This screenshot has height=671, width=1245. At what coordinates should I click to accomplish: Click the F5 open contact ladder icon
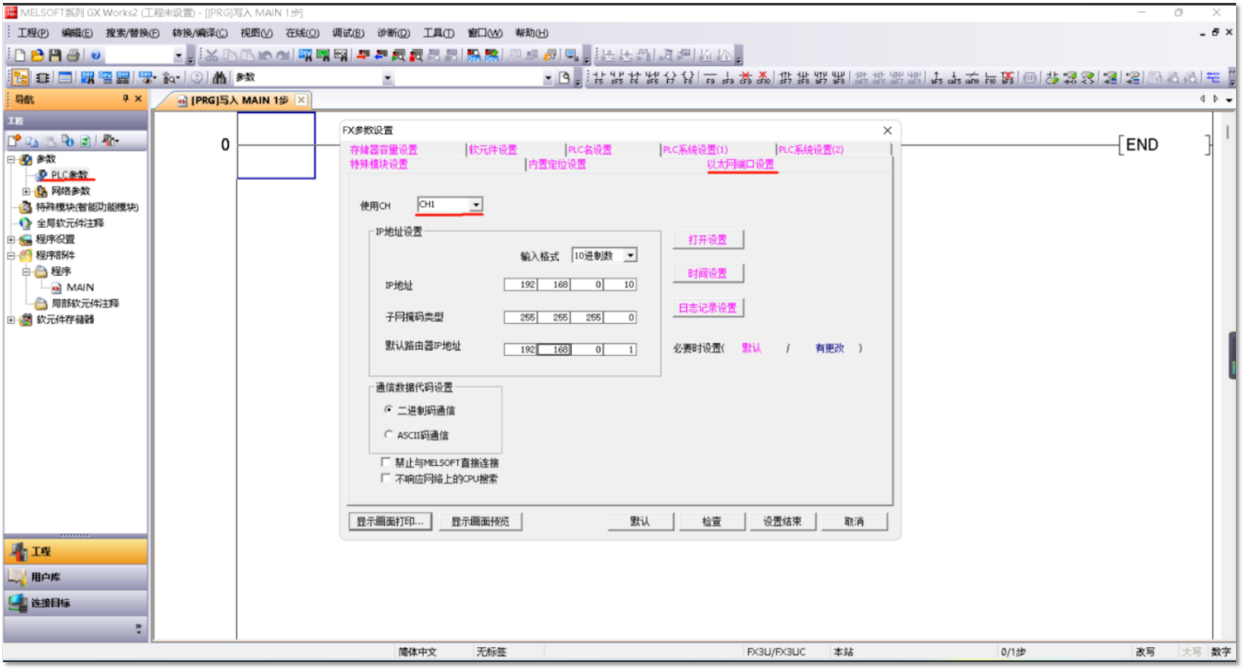click(x=598, y=77)
